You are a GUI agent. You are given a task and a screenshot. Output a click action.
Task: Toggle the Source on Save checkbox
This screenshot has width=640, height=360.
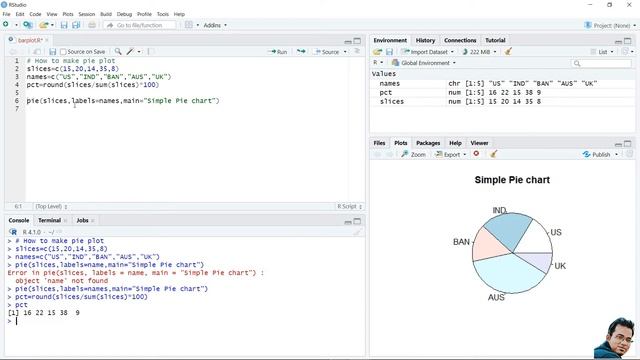click(x=63, y=51)
